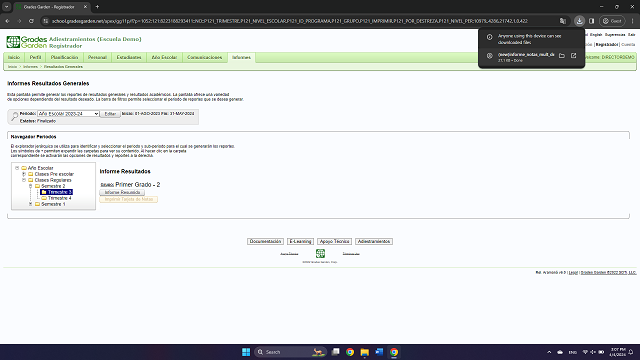Click Imprimir Tarjeta de Notas button
The image size is (640, 360).
click(x=129, y=199)
